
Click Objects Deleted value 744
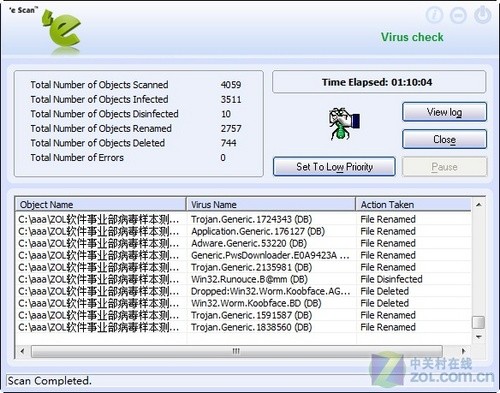coord(229,143)
